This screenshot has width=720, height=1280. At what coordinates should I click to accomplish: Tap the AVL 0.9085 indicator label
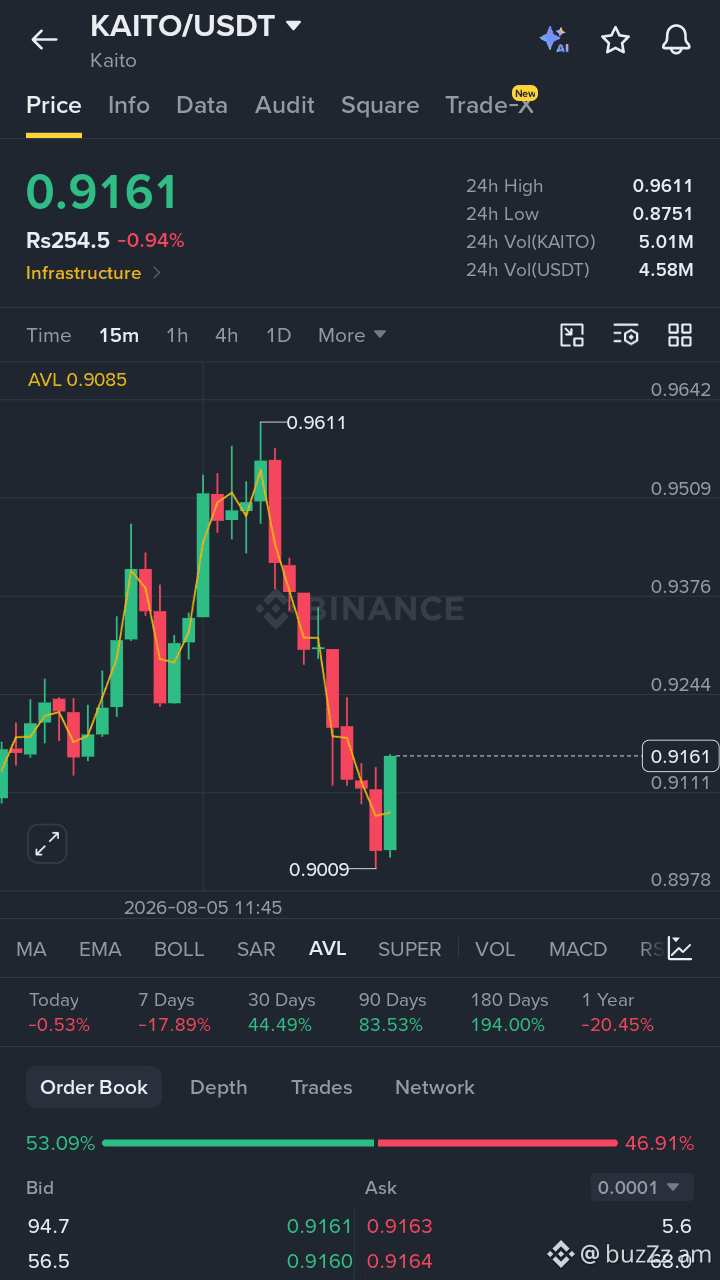tap(77, 380)
